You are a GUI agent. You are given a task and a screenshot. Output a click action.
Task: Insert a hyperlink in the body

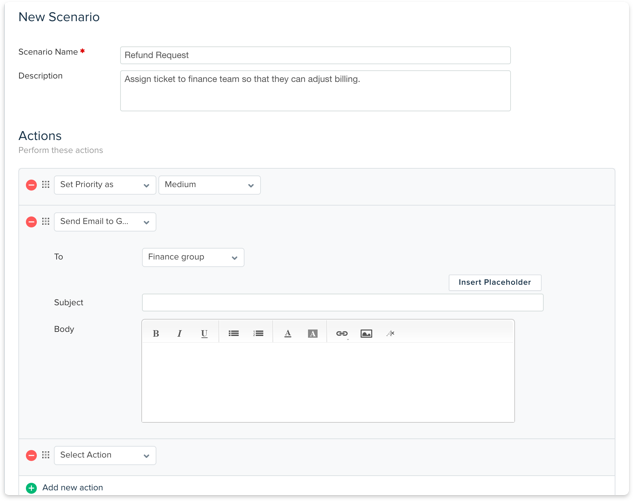pyautogui.click(x=342, y=333)
